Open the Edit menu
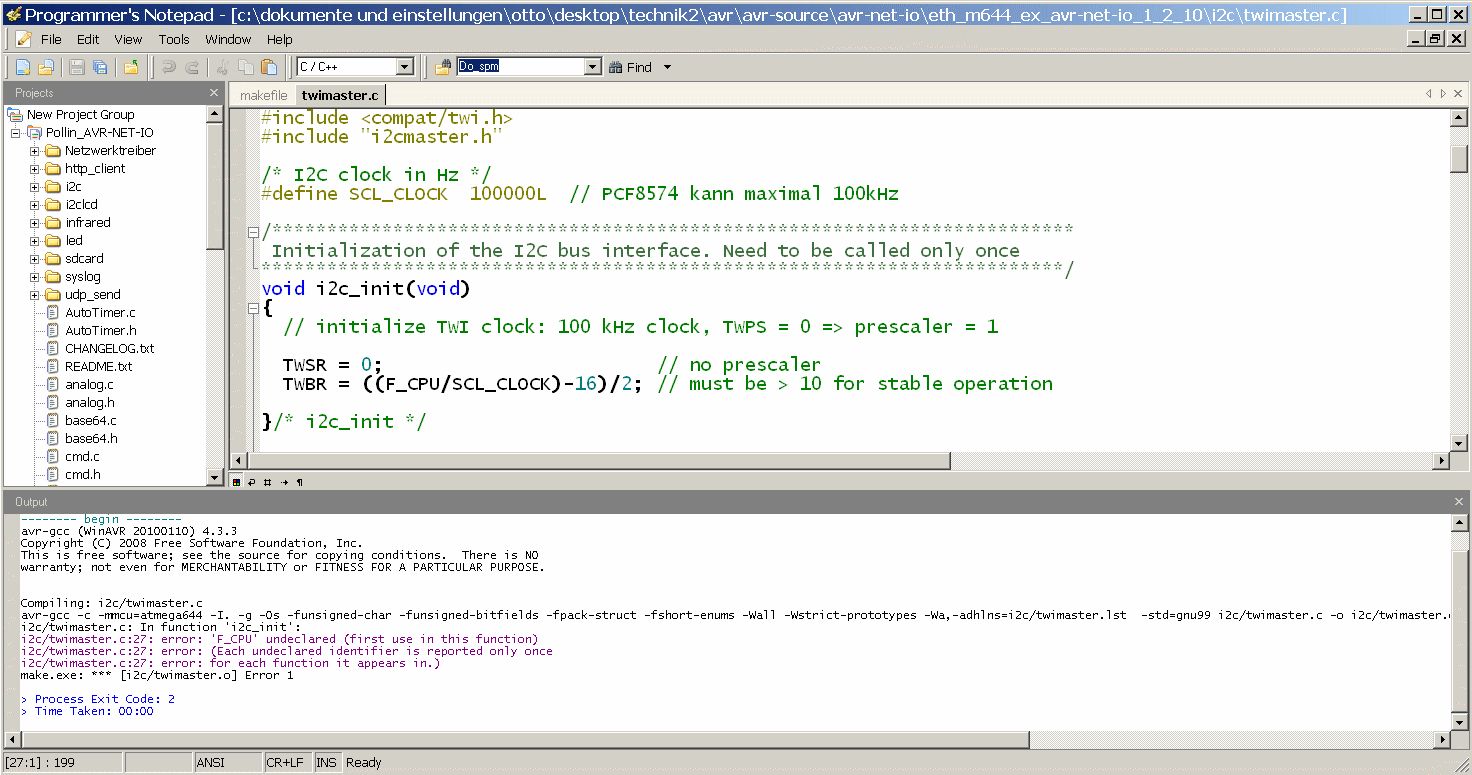Screen dimensions: 1472x775 coord(88,39)
